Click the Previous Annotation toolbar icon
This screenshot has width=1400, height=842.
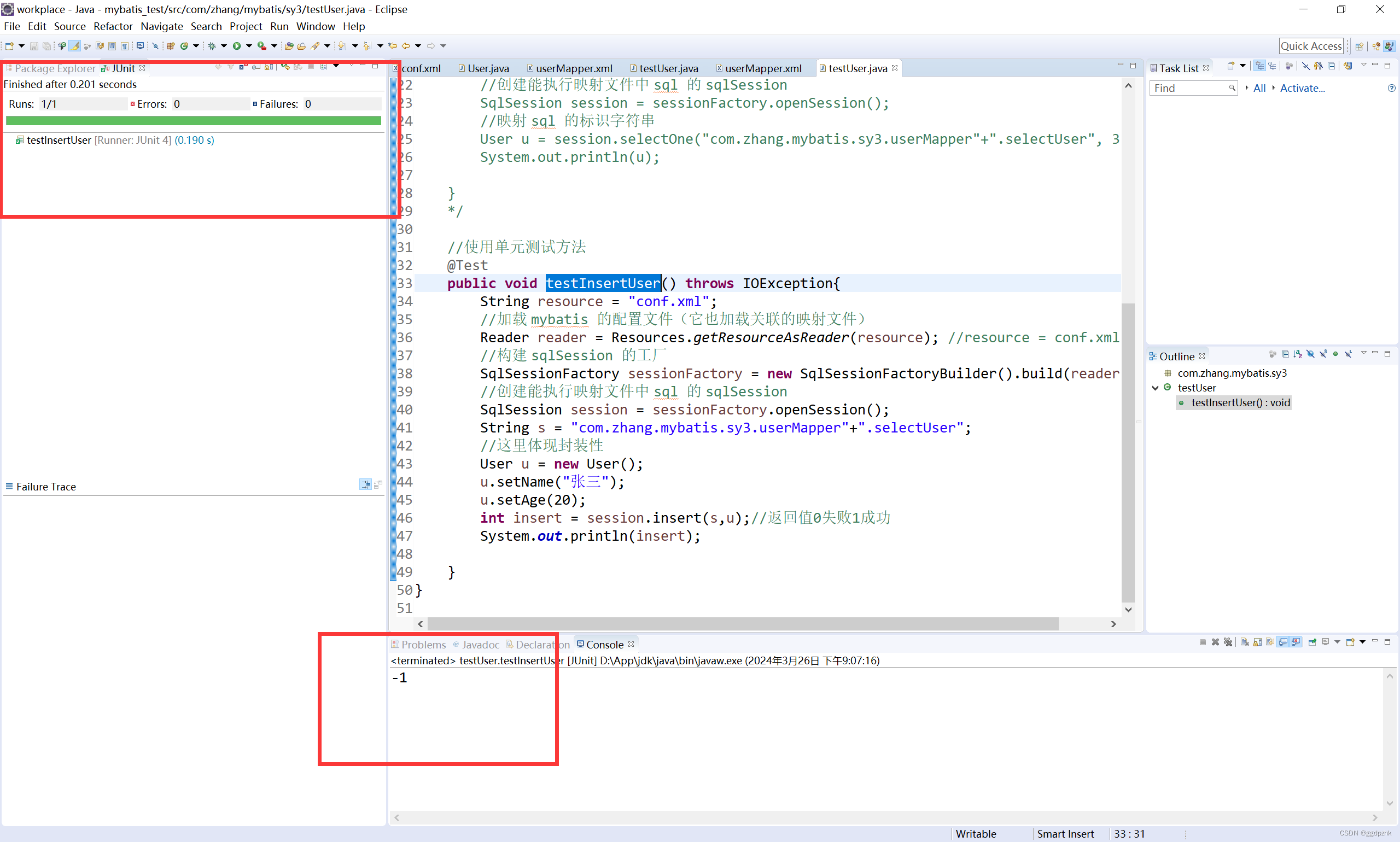pyautogui.click(x=367, y=46)
